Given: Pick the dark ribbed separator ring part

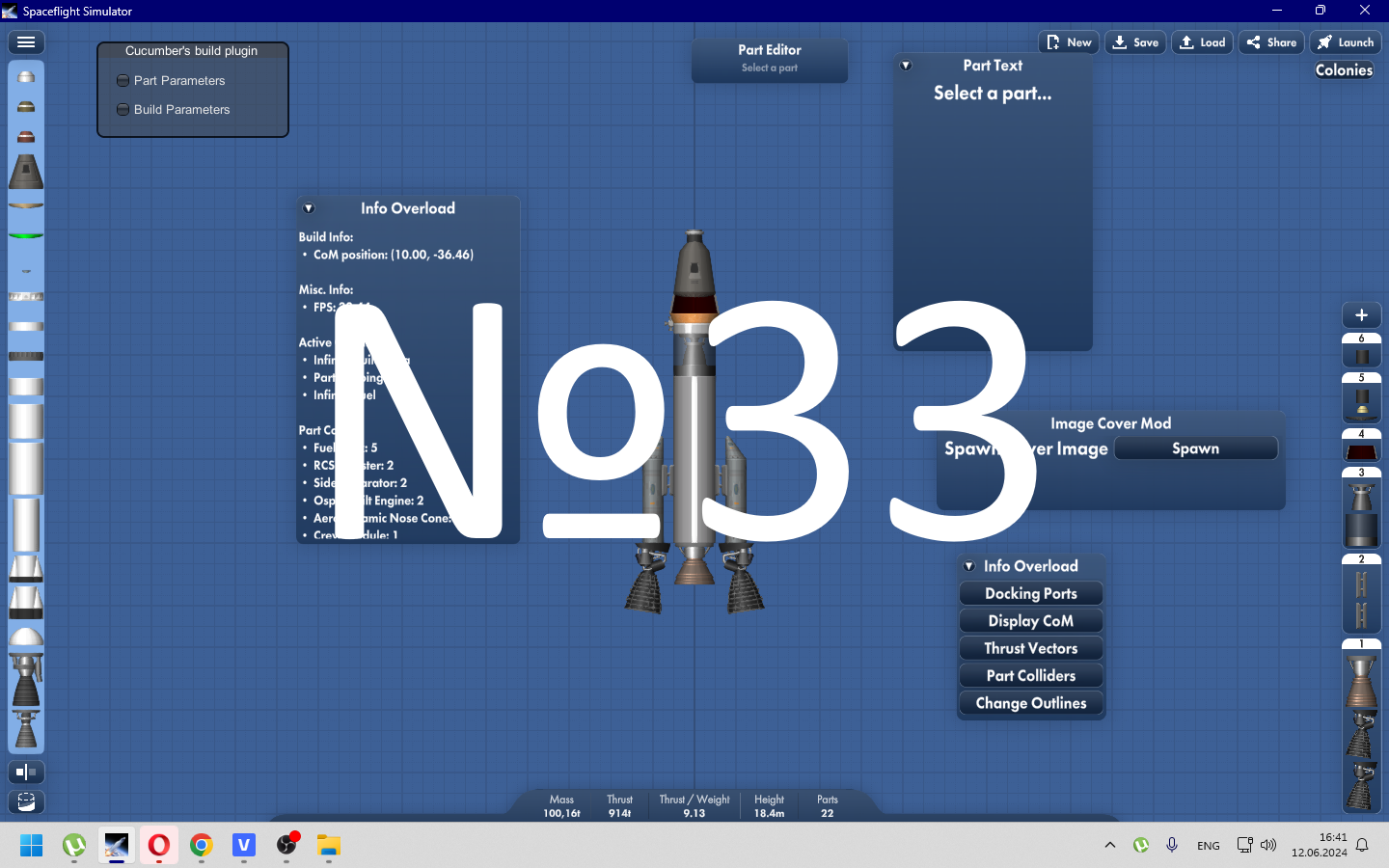Looking at the screenshot, I should click(26, 356).
